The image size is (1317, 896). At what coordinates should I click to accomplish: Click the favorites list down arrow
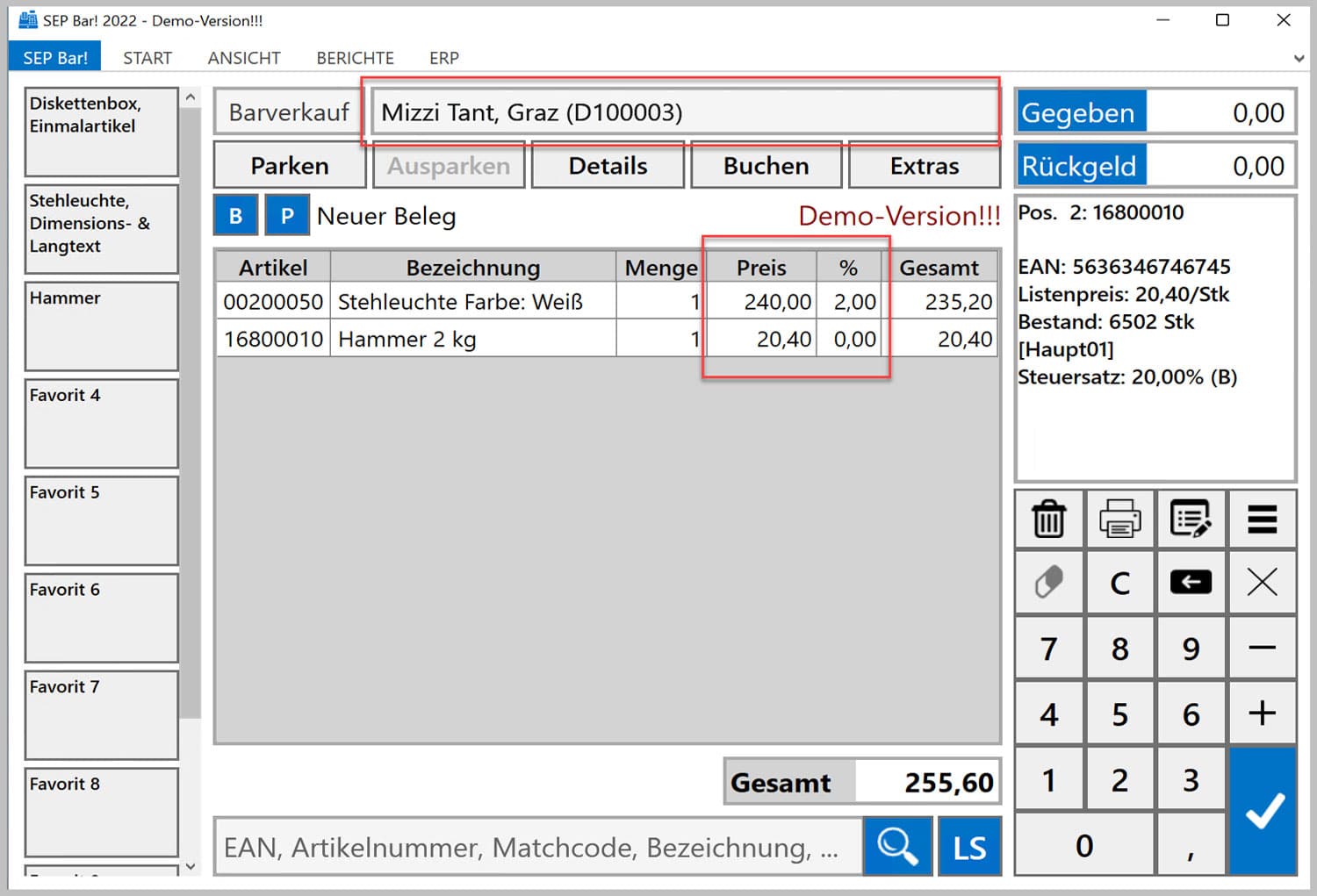coord(191,866)
